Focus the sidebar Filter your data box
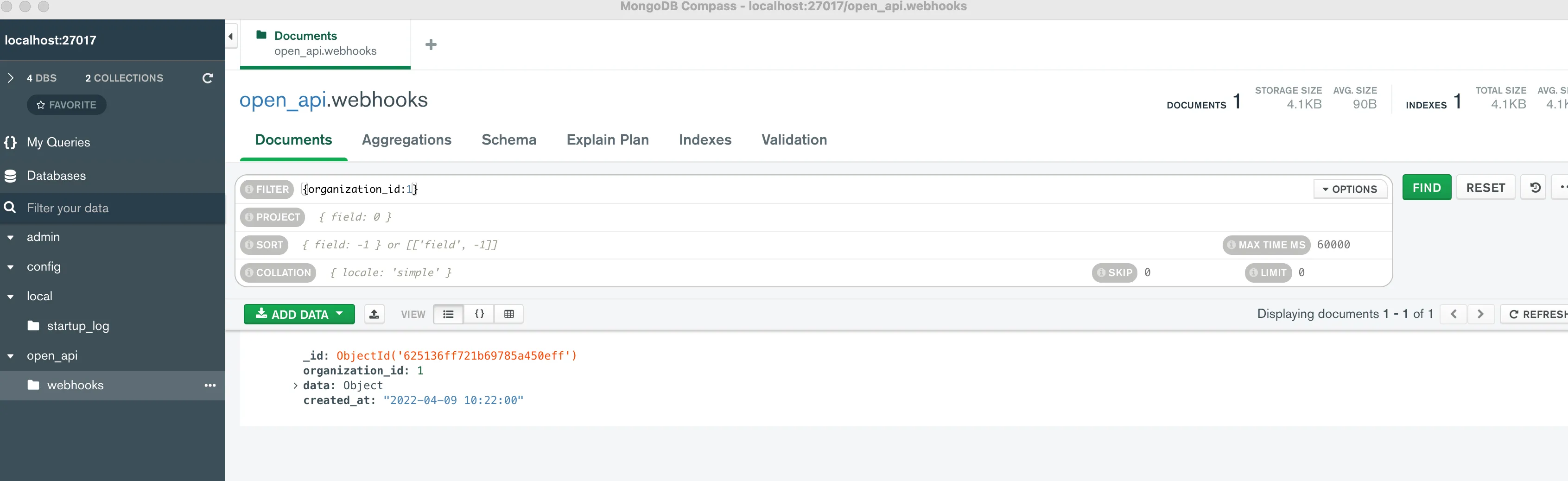1568x481 pixels. click(113, 208)
